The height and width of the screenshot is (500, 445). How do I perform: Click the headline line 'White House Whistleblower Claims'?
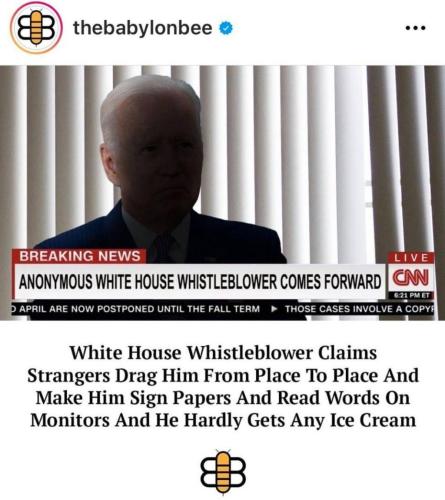click(223, 353)
